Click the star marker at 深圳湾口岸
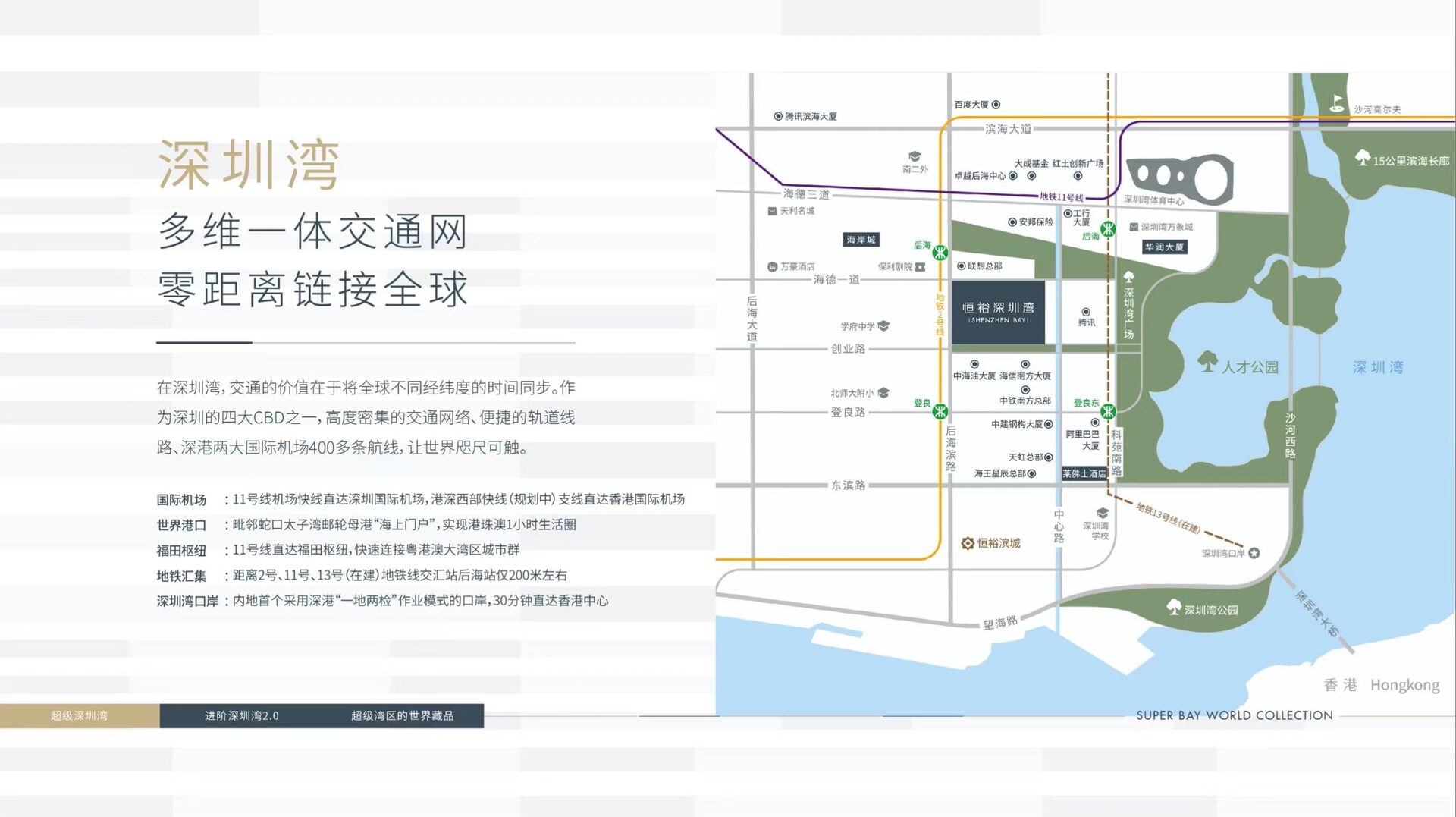This screenshot has height=817, width=1456. (x=1254, y=553)
